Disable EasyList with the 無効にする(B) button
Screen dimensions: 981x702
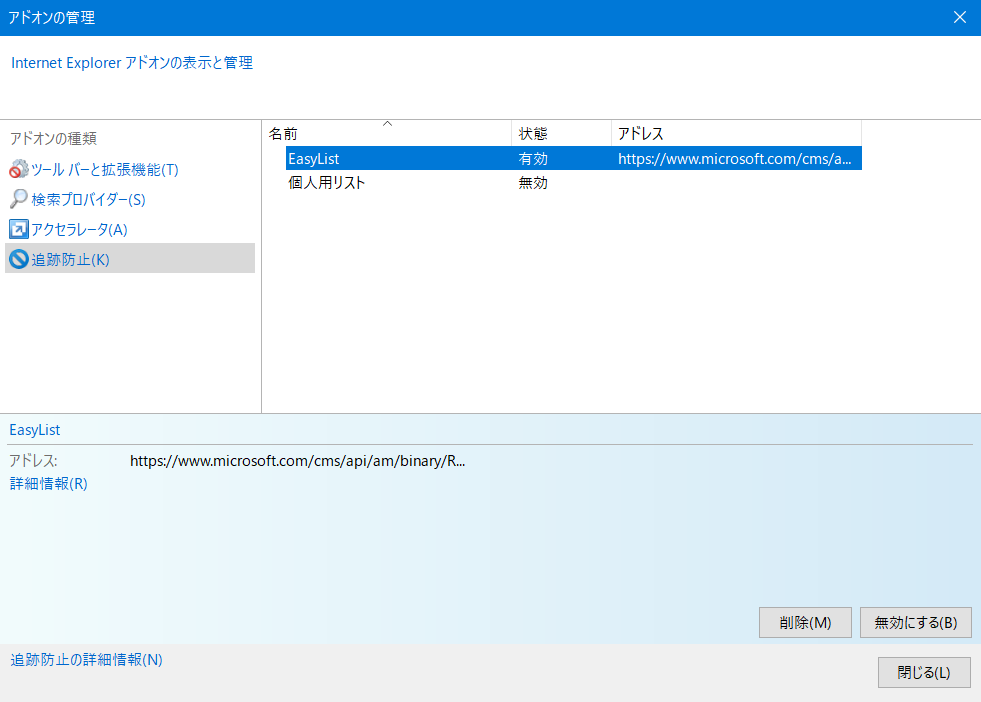tap(915, 622)
